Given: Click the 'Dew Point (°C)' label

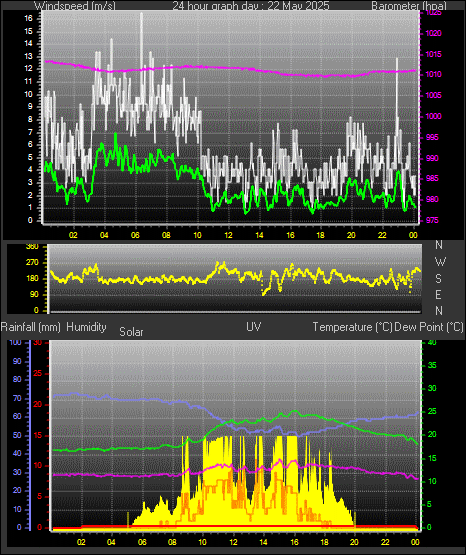Looking at the screenshot, I should [429, 327].
